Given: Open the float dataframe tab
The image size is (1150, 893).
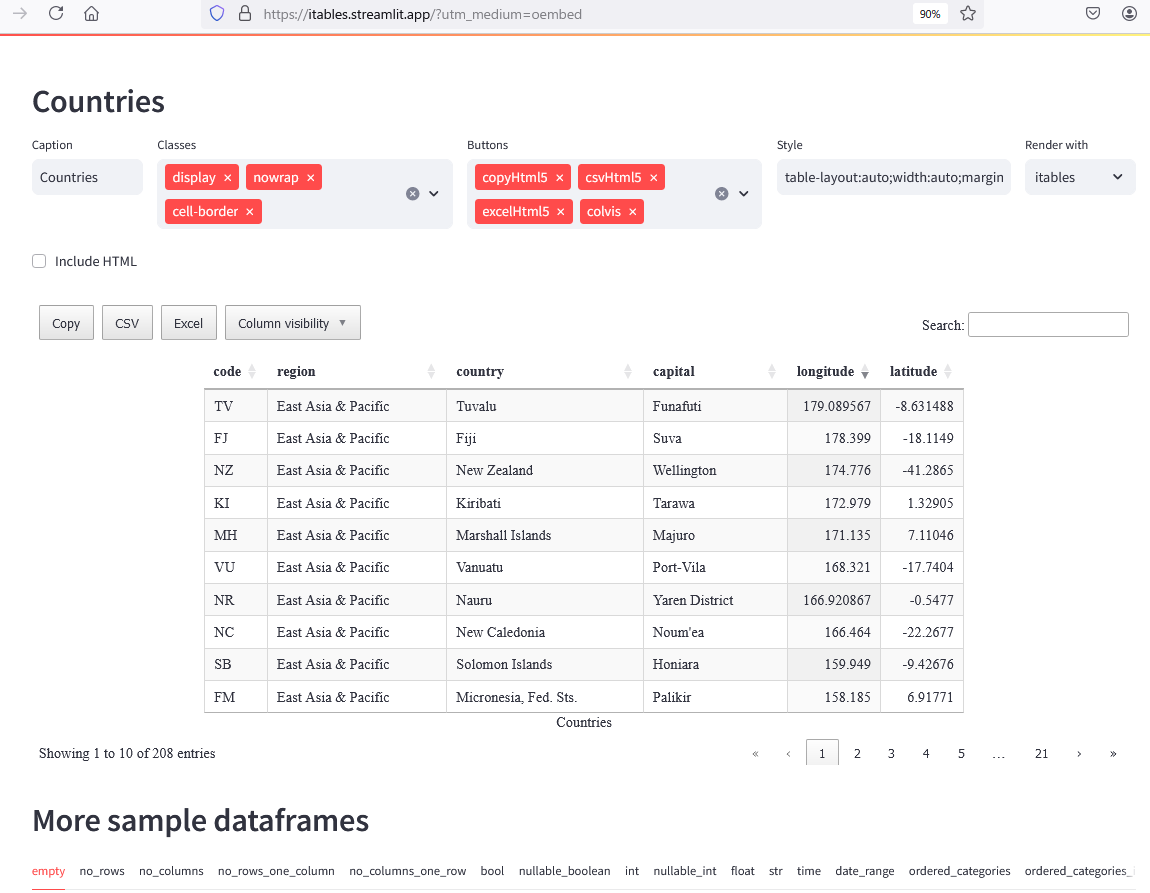Looking at the screenshot, I should click(742, 871).
